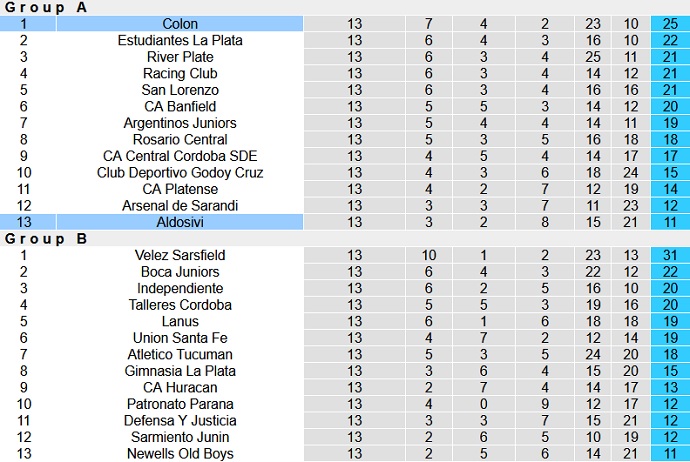Select Club Deportivo Godoy Cruz
This screenshot has width=690, height=462.
(180, 172)
